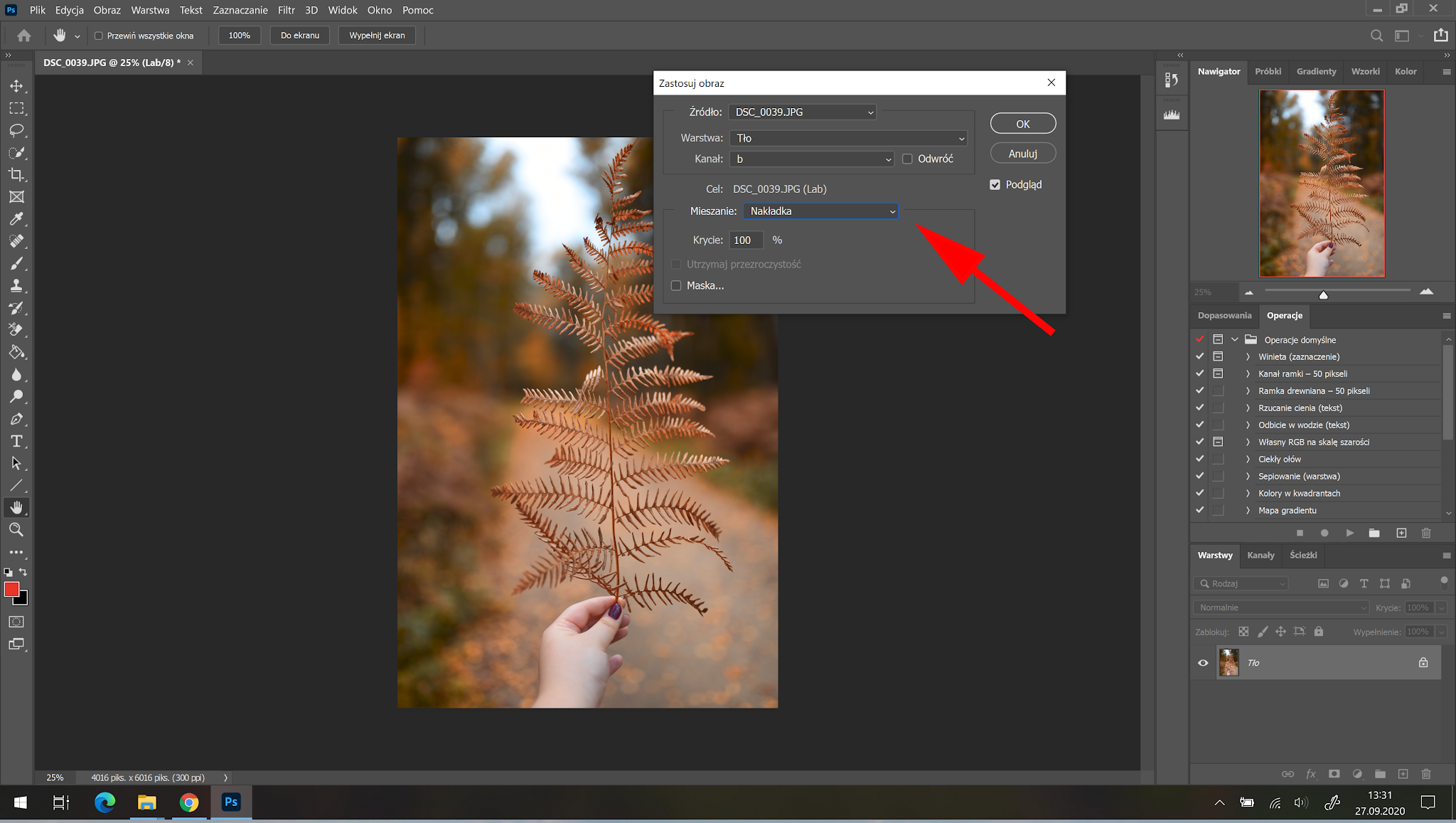Collapse the Operacje domyślne folder
The width and height of the screenshot is (1456, 823).
1235,339
